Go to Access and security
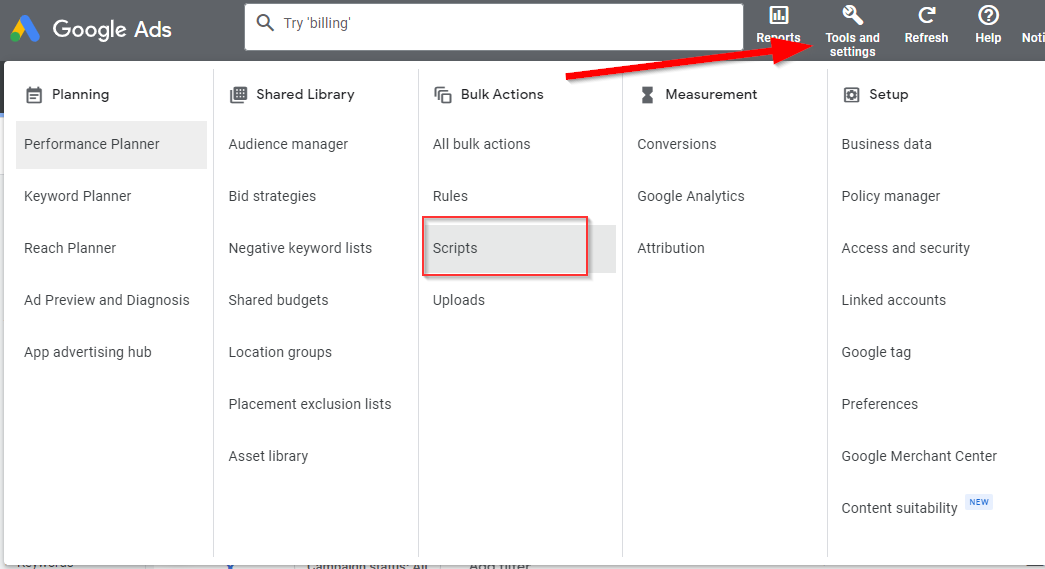 (905, 248)
